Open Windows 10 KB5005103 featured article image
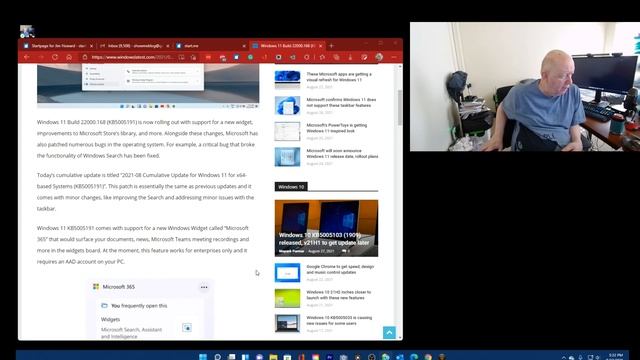The height and width of the screenshot is (360, 640). [326, 228]
